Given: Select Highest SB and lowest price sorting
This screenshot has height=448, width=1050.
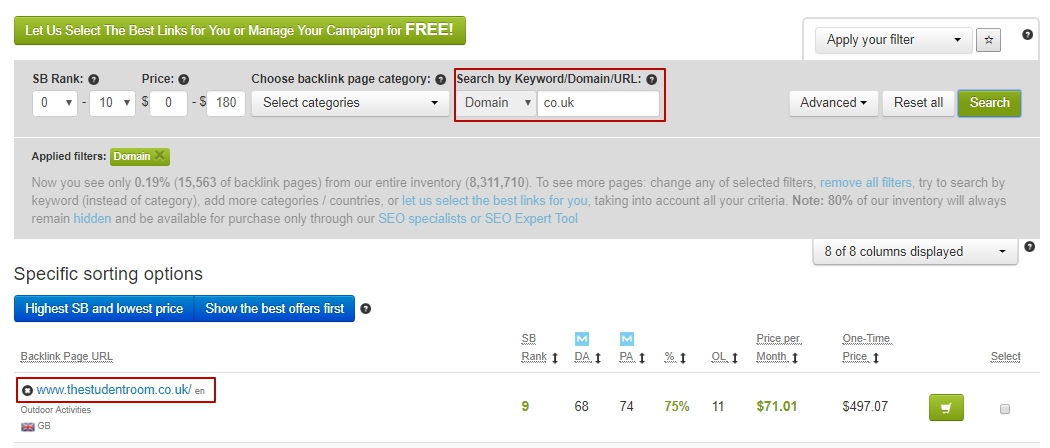Looking at the screenshot, I should [104, 309].
